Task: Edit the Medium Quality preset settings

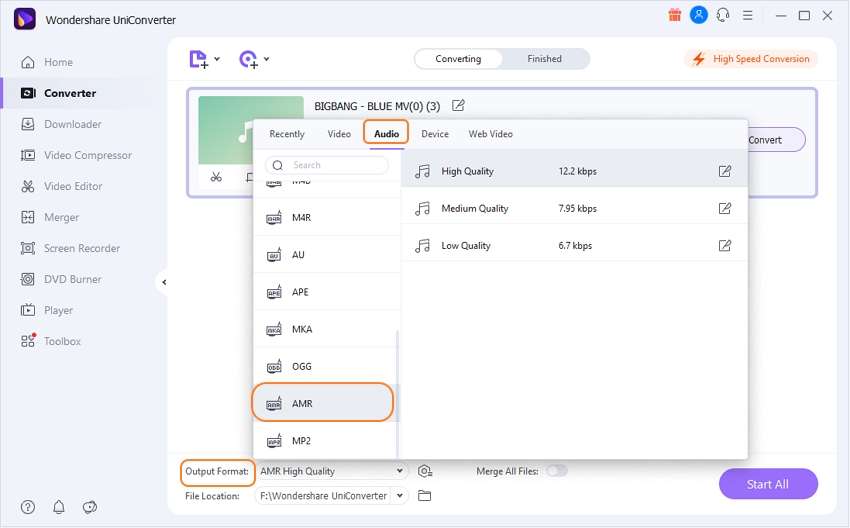Action: click(725, 209)
